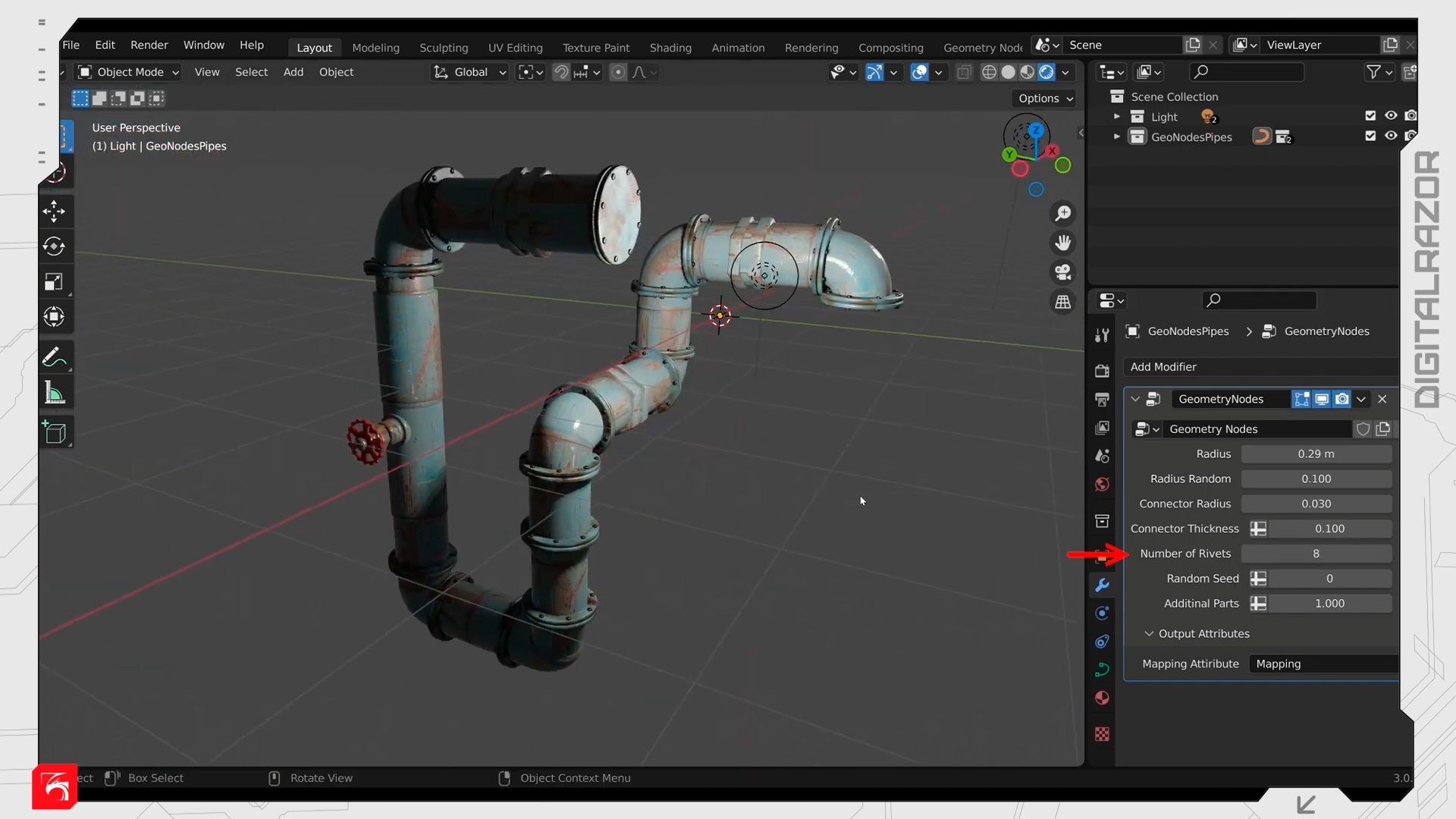Toggle GeometryNodes modifier render visibility
The width and height of the screenshot is (1456, 819).
point(1341,399)
